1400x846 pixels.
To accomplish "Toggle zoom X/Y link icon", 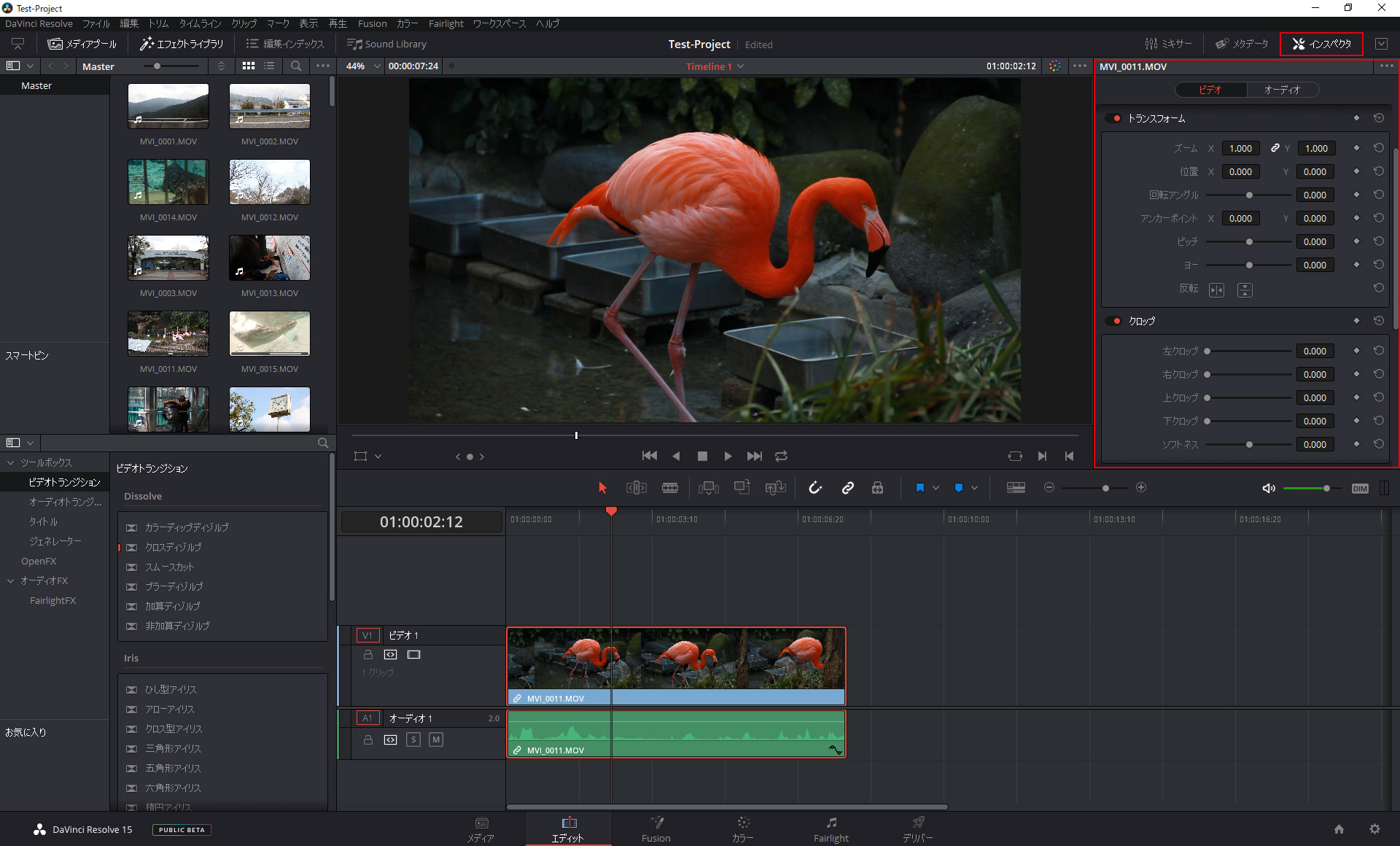I will click(x=1275, y=148).
